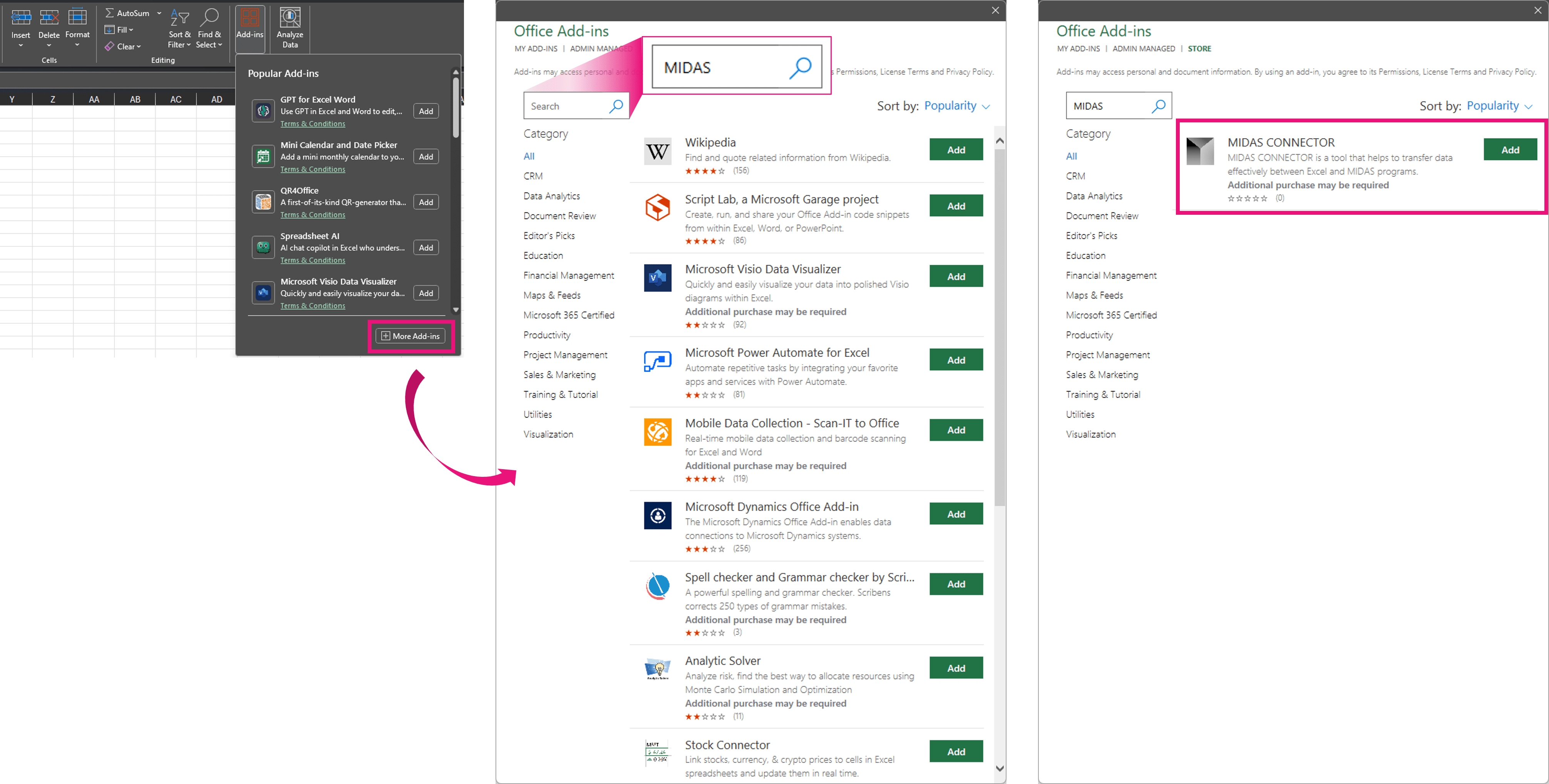Click the More Add-ins button
Viewport: 1549px width, 784px height.
coord(411,336)
